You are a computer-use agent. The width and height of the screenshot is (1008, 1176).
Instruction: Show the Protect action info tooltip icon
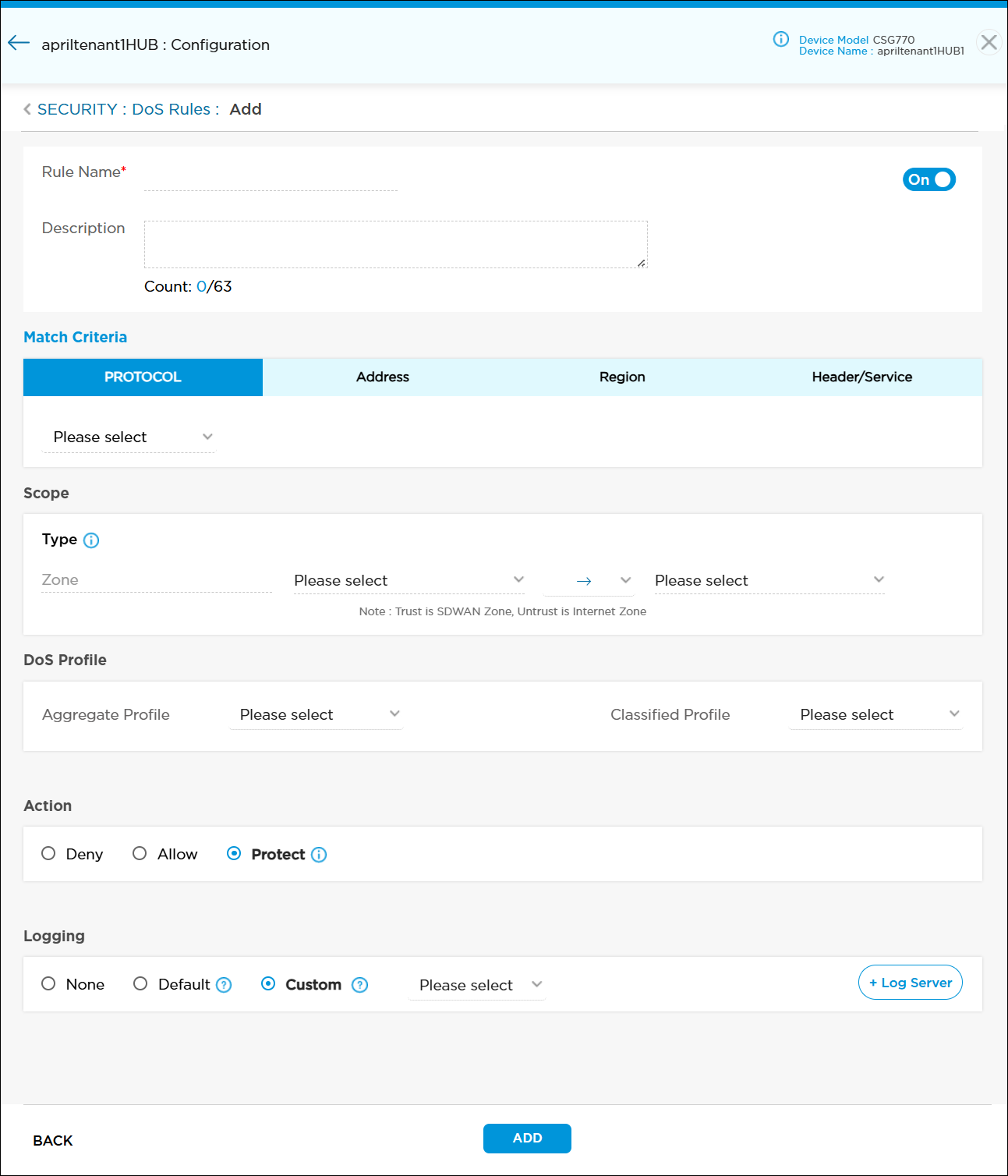319,855
